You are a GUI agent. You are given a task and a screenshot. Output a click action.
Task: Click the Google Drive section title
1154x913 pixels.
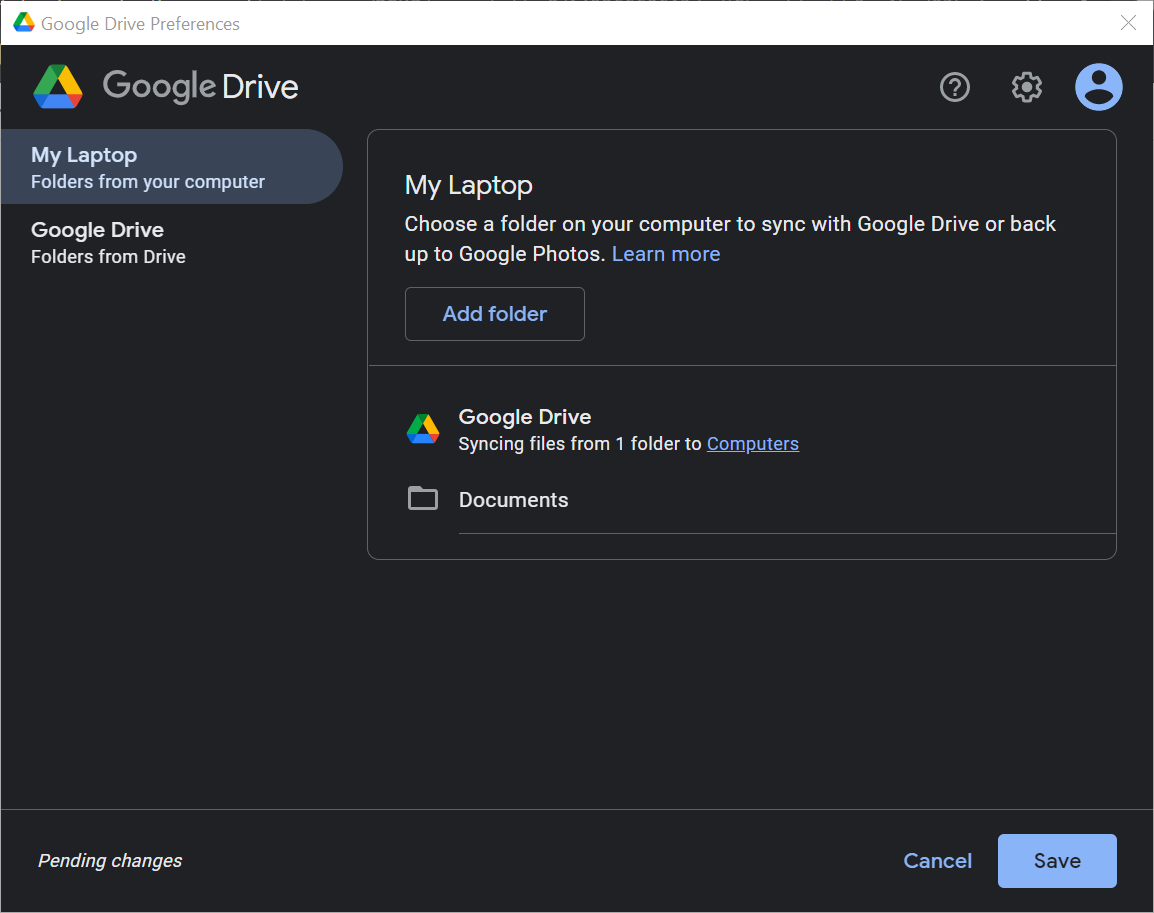point(525,416)
